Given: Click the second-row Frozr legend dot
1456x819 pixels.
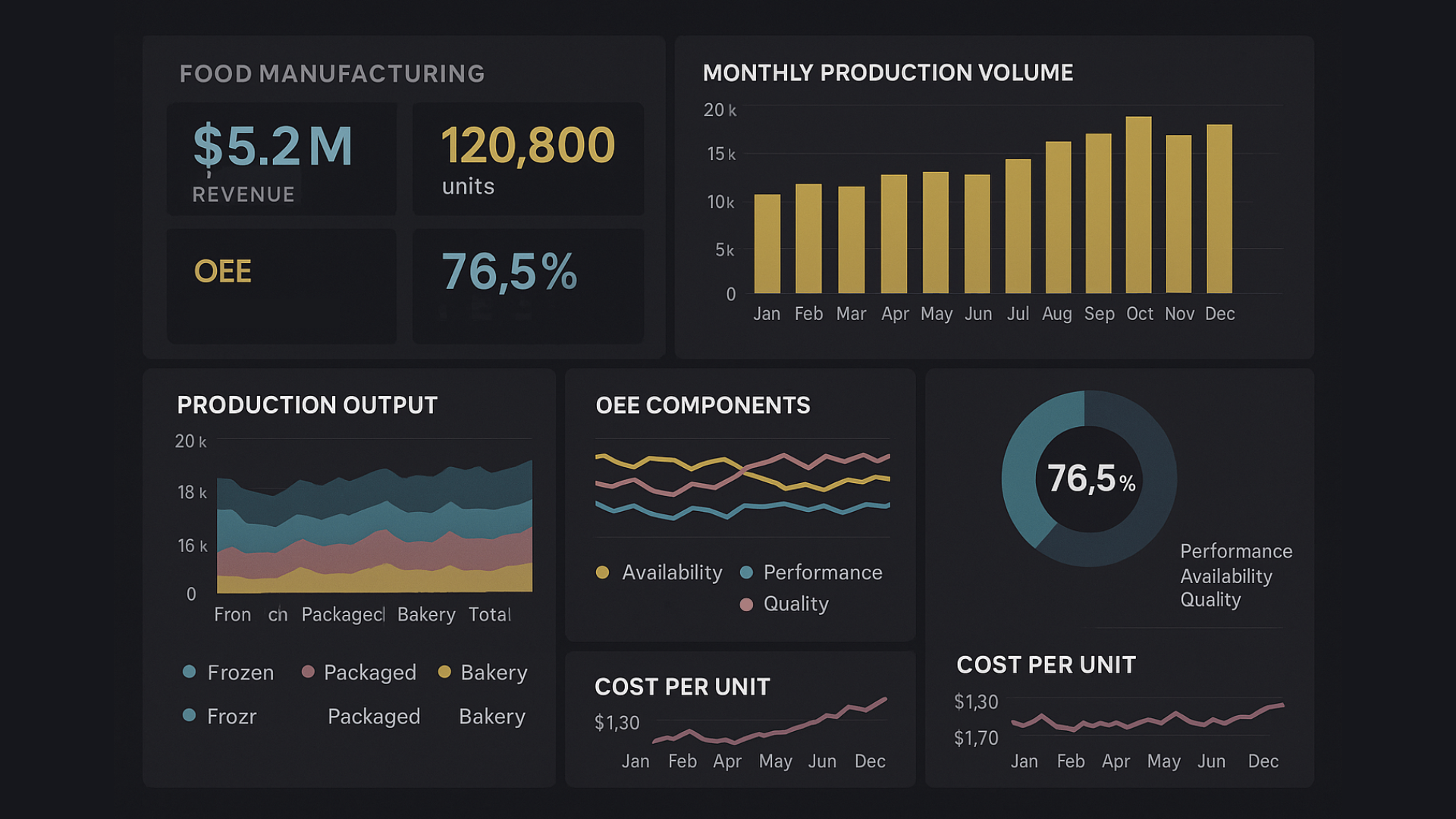Looking at the screenshot, I should (x=190, y=715).
